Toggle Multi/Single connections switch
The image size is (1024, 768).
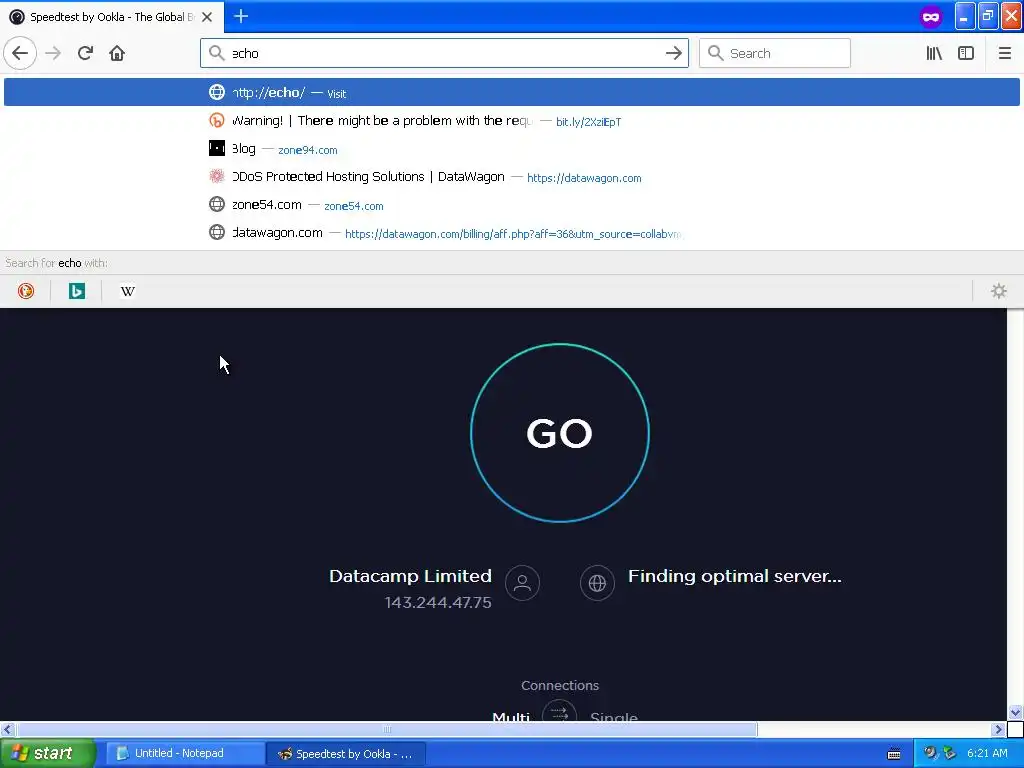point(560,711)
